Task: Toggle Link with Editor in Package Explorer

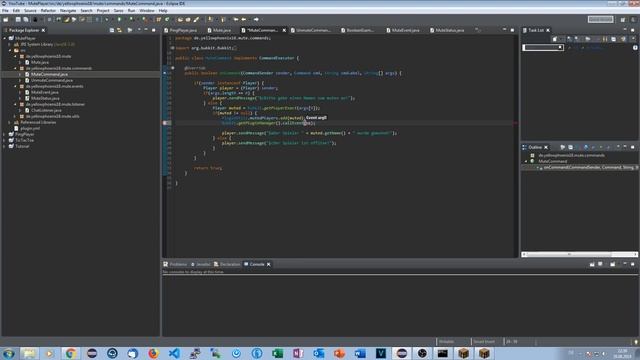Action: [x=119, y=30]
